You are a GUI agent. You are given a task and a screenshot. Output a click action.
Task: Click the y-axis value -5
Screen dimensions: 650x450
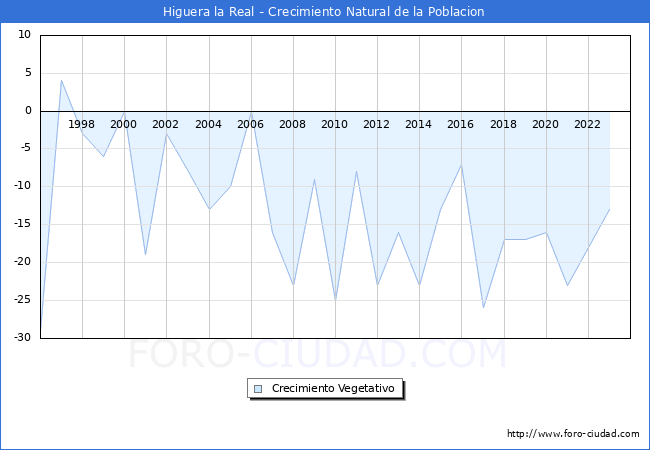tap(24, 148)
